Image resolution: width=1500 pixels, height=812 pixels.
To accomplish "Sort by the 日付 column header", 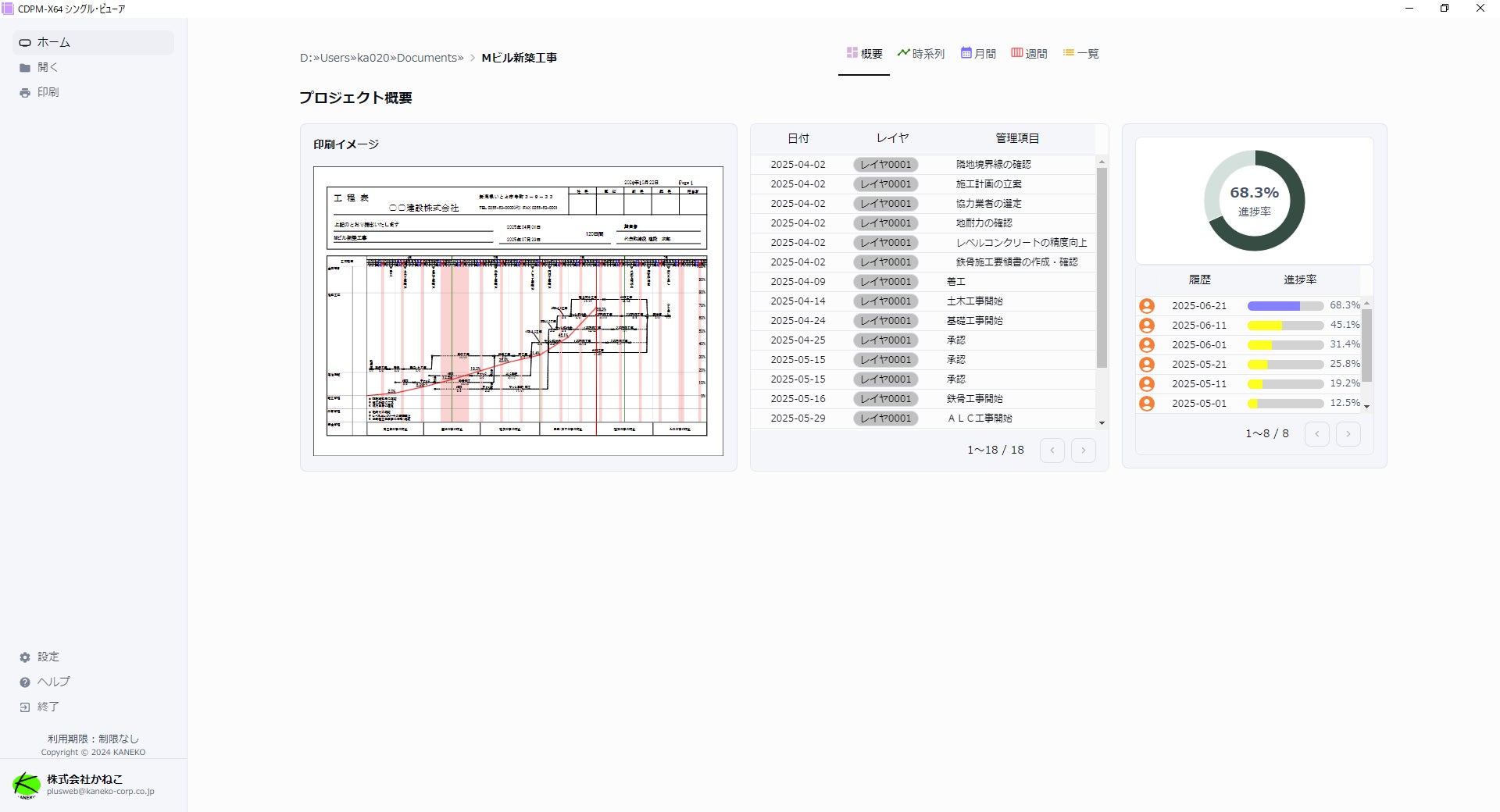I will 798,138.
